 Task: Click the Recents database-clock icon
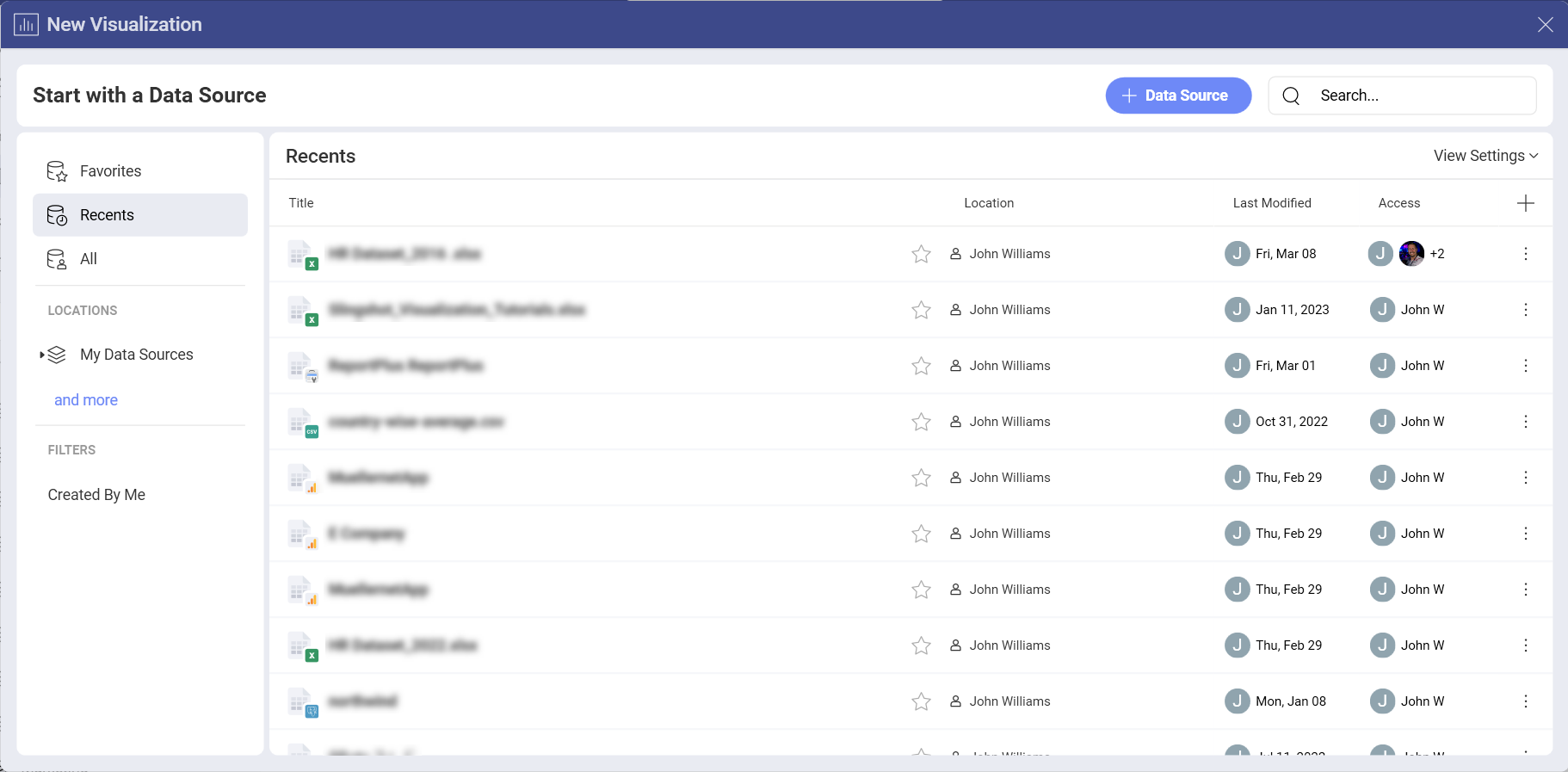[x=57, y=215]
